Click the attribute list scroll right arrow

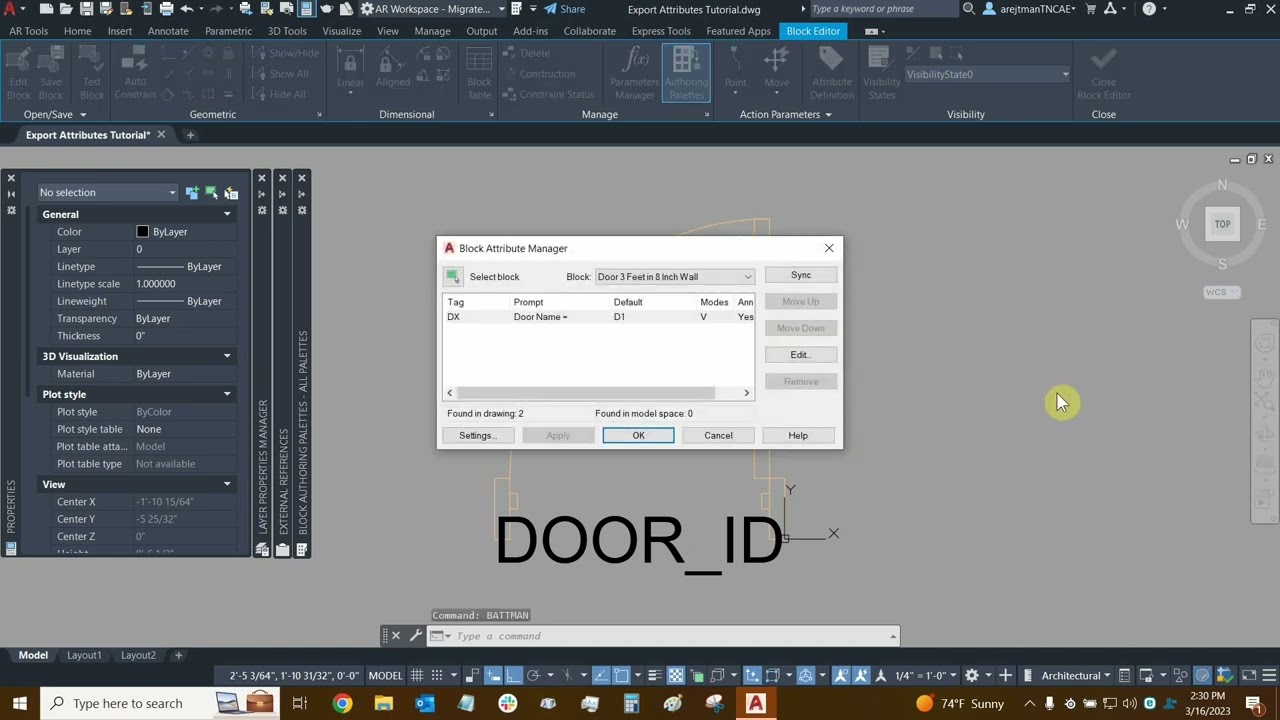pos(746,393)
